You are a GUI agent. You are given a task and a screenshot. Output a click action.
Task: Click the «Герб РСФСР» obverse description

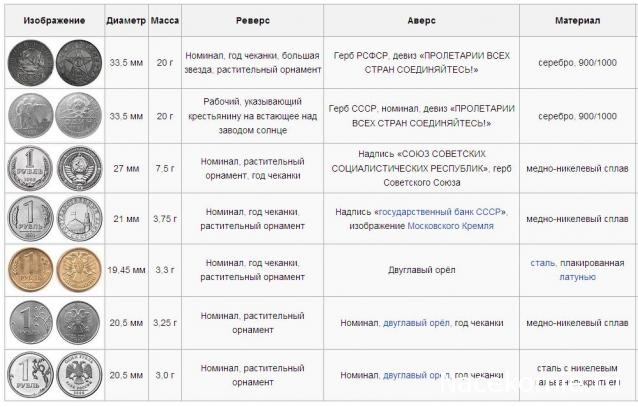click(x=422, y=63)
